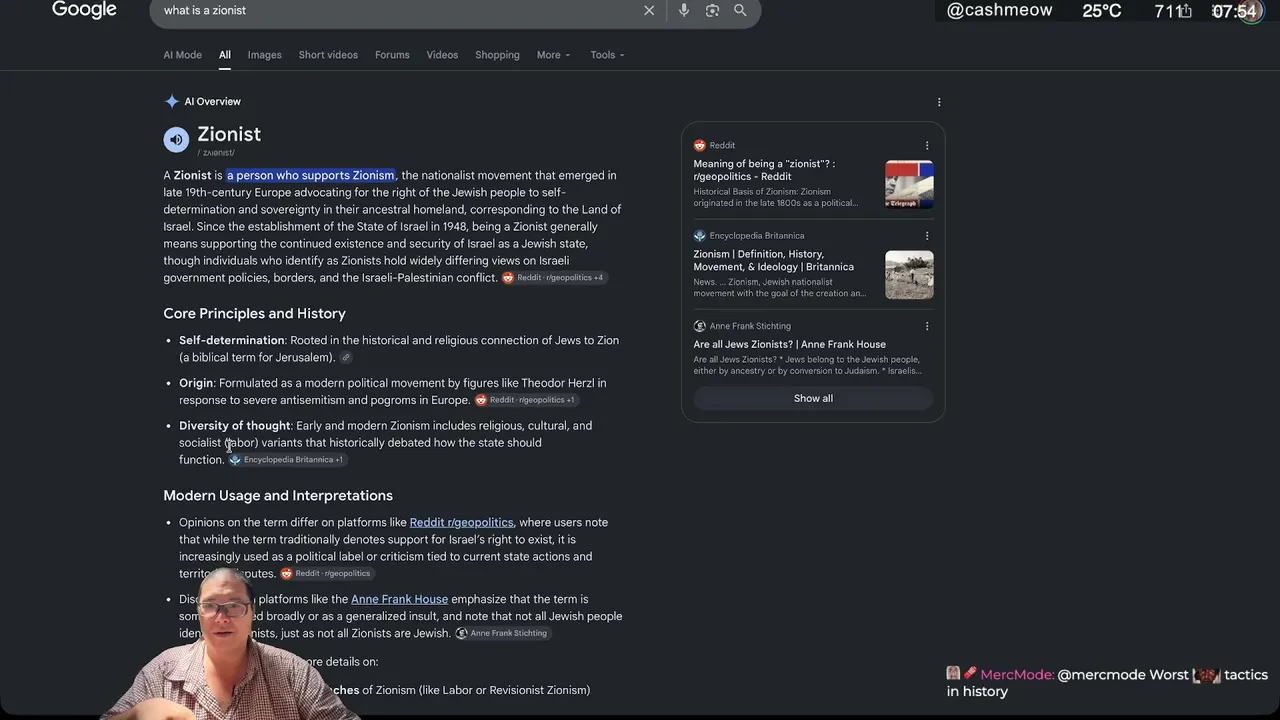Open the Britannica result thumbnail image
The height and width of the screenshot is (720, 1280).
tap(909, 274)
